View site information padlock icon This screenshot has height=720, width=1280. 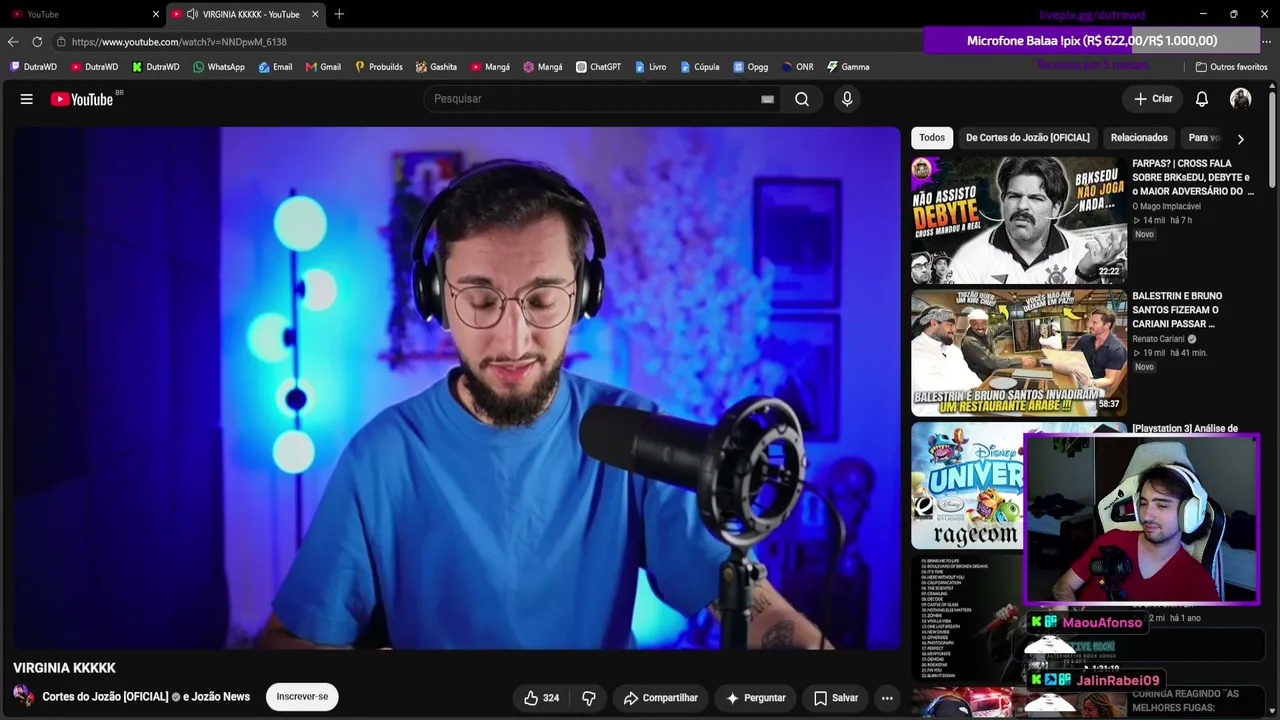coord(61,42)
